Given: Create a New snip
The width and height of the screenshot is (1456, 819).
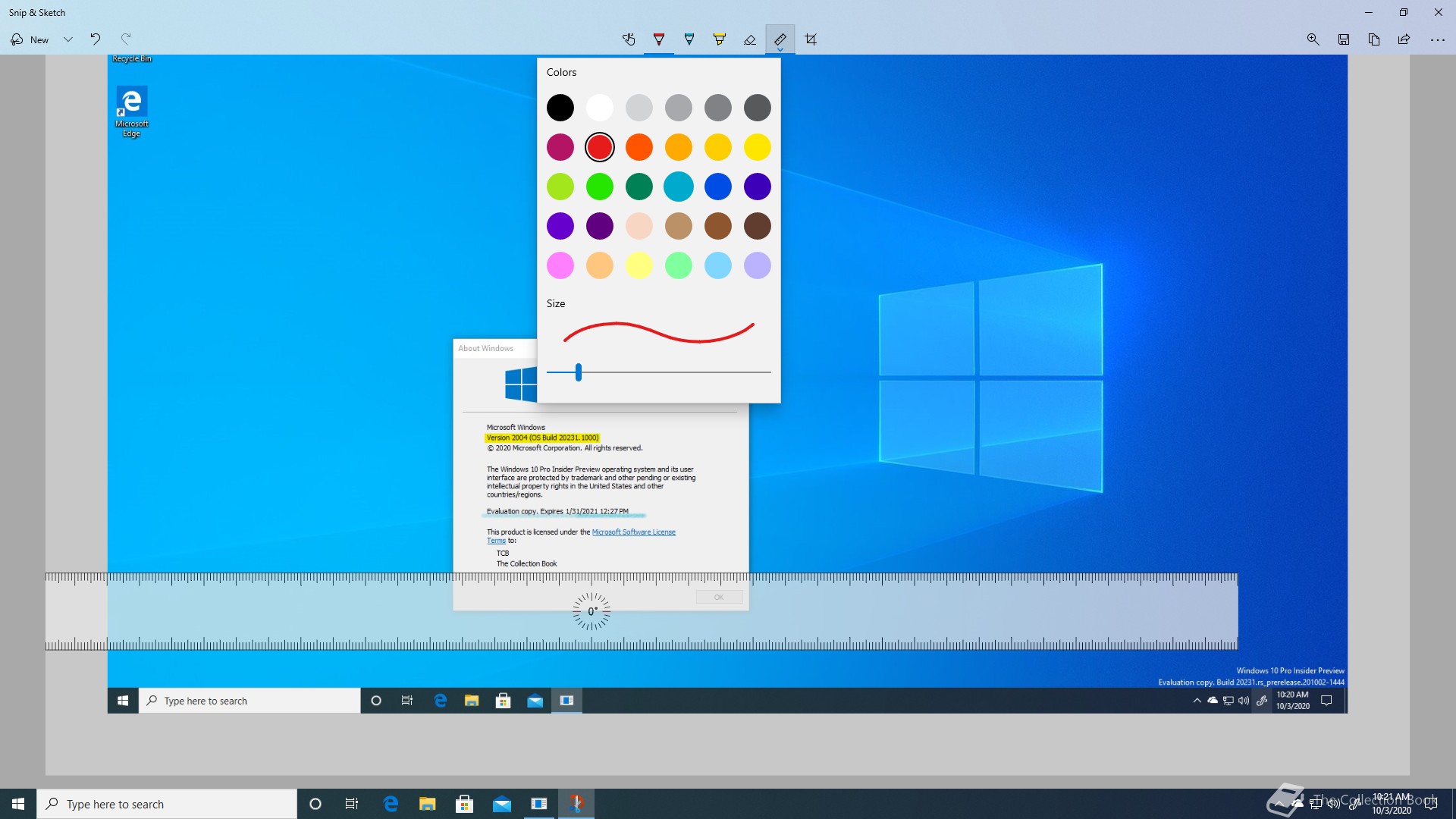Looking at the screenshot, I should (x=30, y=39).
